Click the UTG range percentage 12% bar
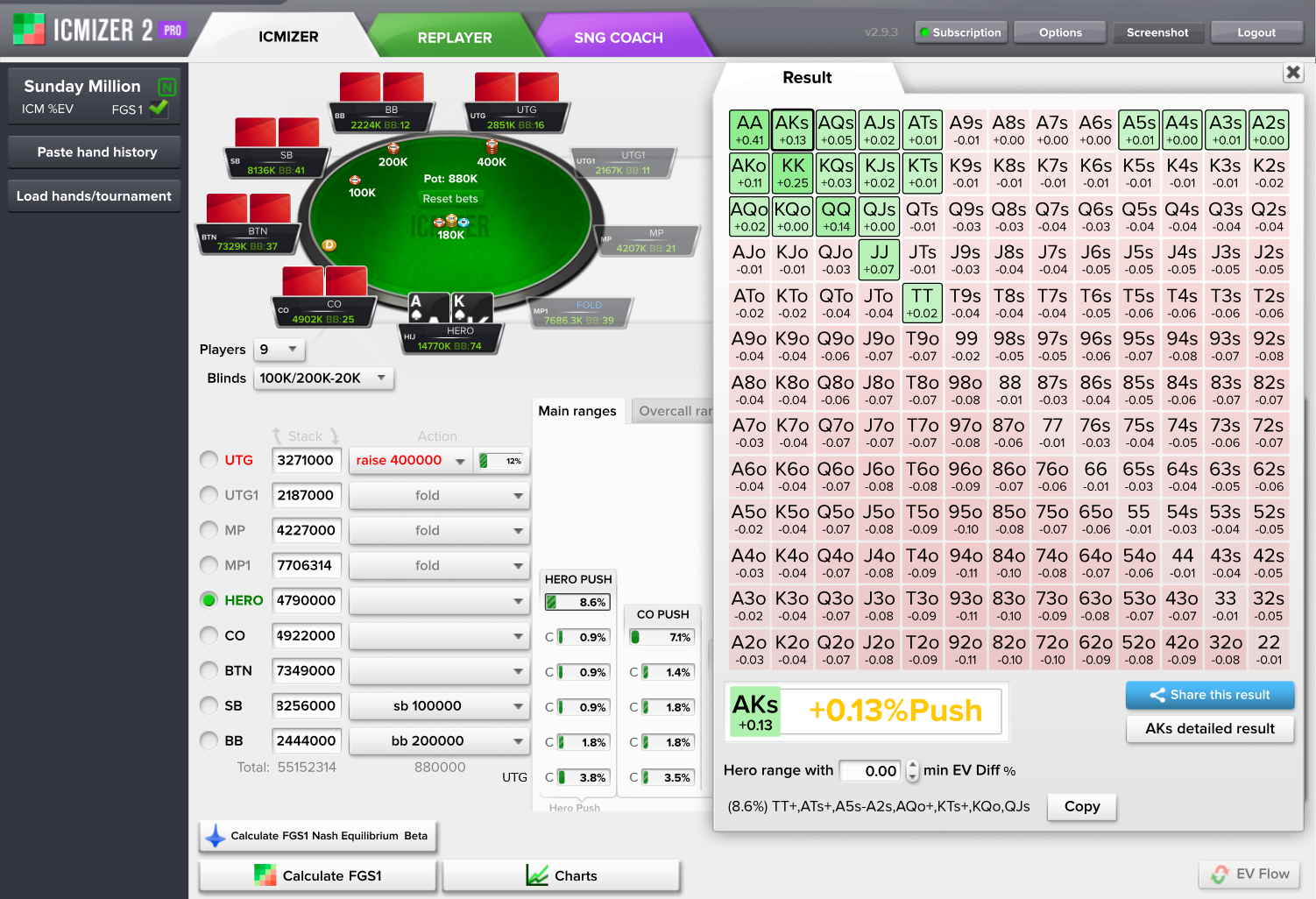 (503, 460)
